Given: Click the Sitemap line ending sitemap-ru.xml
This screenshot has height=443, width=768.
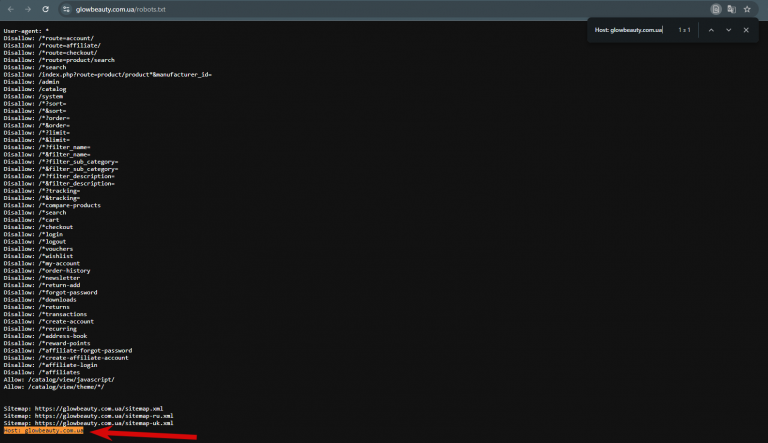Looking at the screenshot, I should click(x=88, y=416).
